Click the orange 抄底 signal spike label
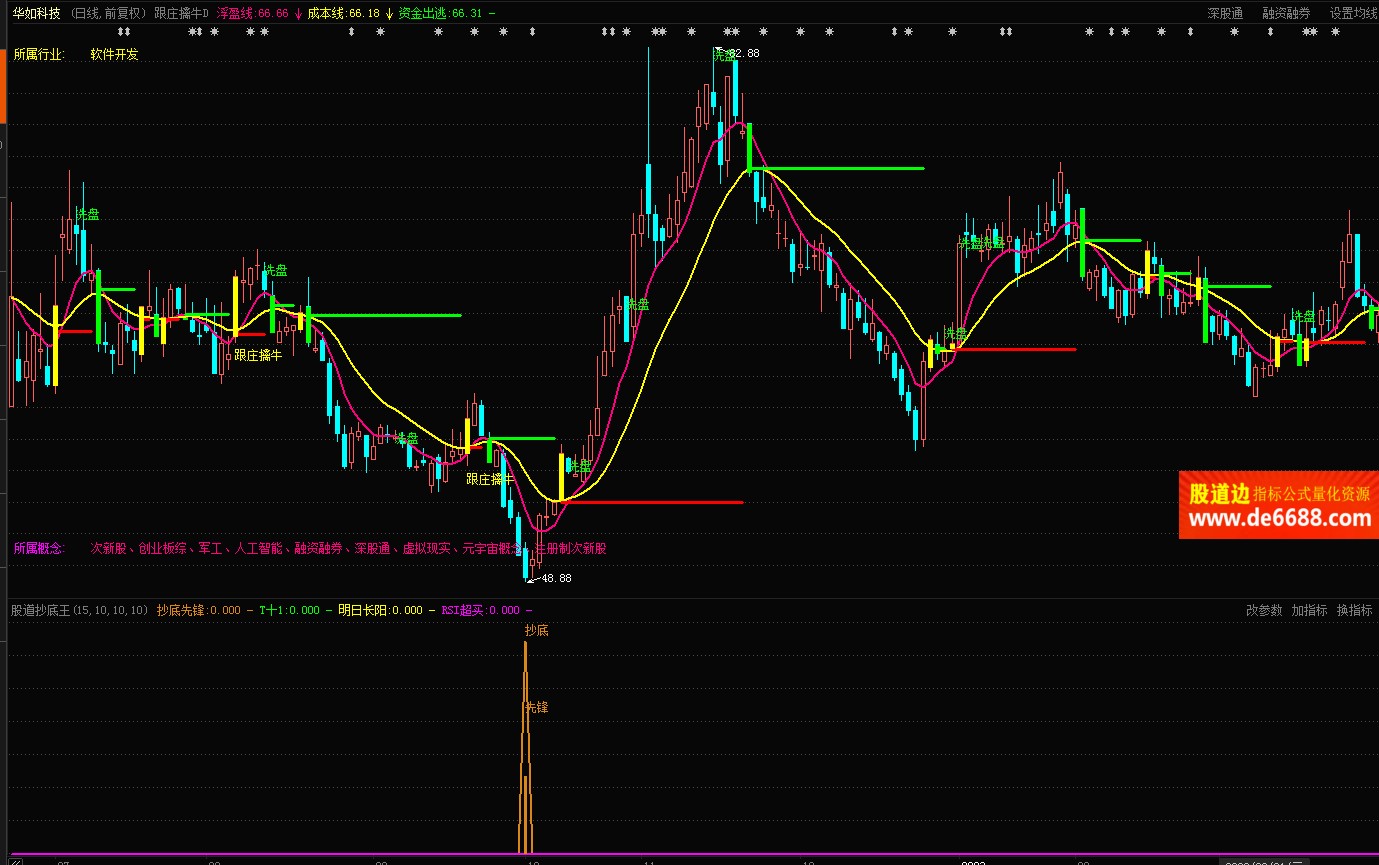Image resolution: width=1379 pixels, height=865 pixels. (x=536, y=630)
